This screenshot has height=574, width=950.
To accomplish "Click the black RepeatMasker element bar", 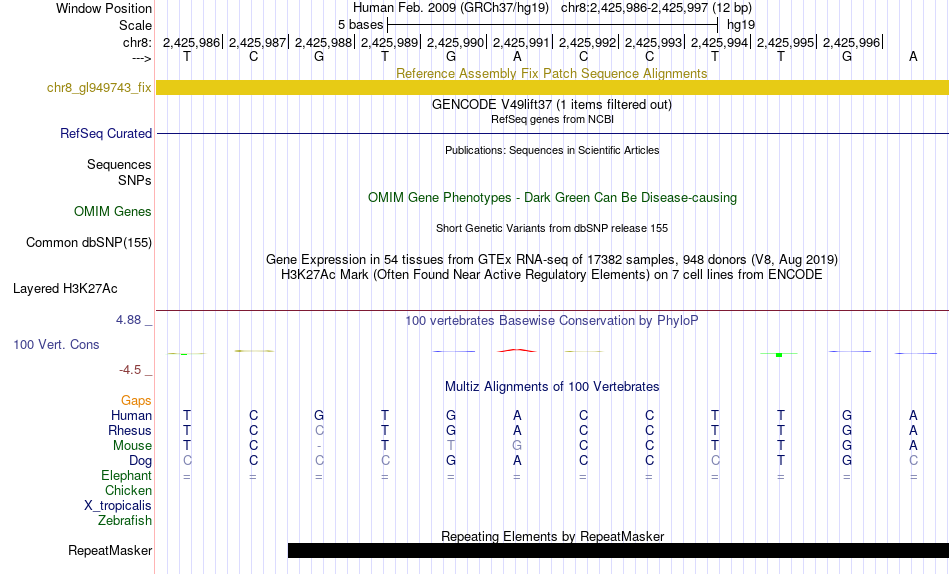I will [619, 550].
